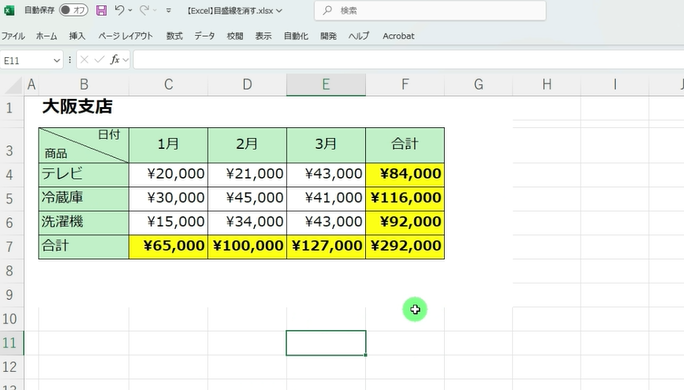Click the Insert Function fx icon
The image size is (684, 390).
[115, 60]
